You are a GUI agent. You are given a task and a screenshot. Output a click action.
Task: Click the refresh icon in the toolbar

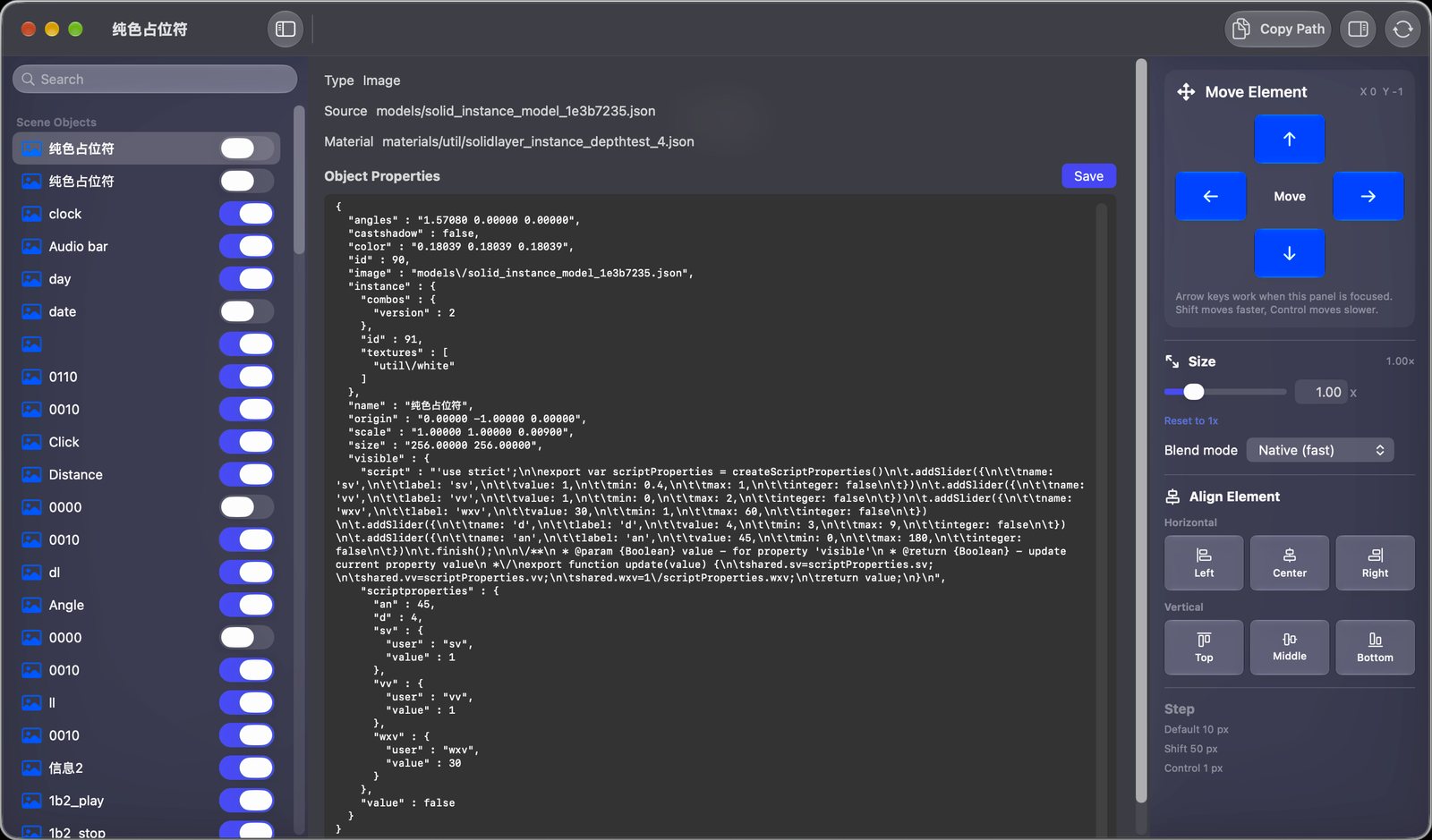1402,29
